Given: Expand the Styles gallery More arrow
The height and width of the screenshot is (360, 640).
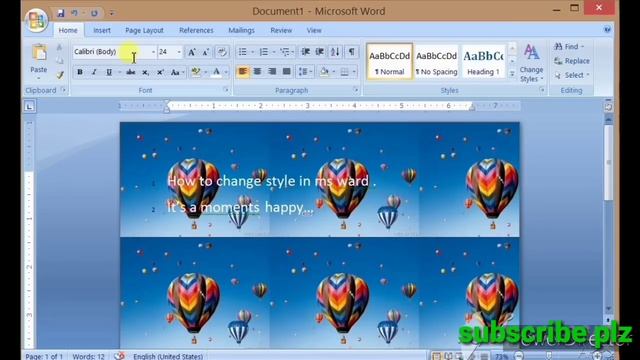Looking at the screenshot, I should click(512, 73).
